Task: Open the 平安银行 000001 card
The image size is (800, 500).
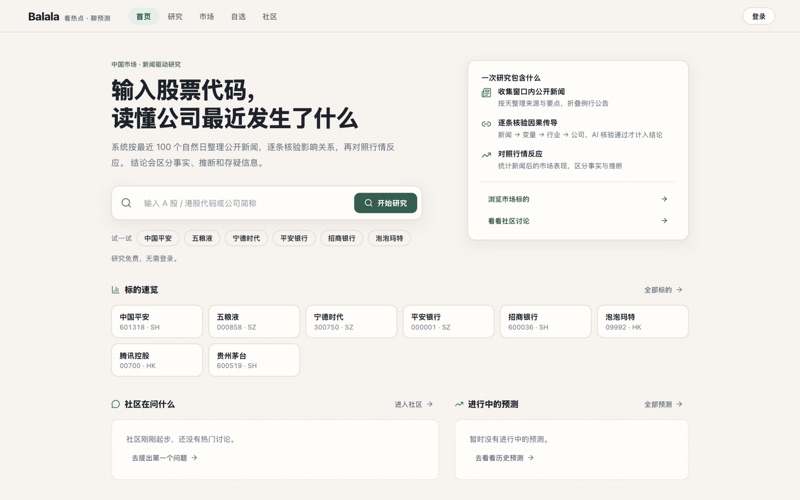Action: 448,321
